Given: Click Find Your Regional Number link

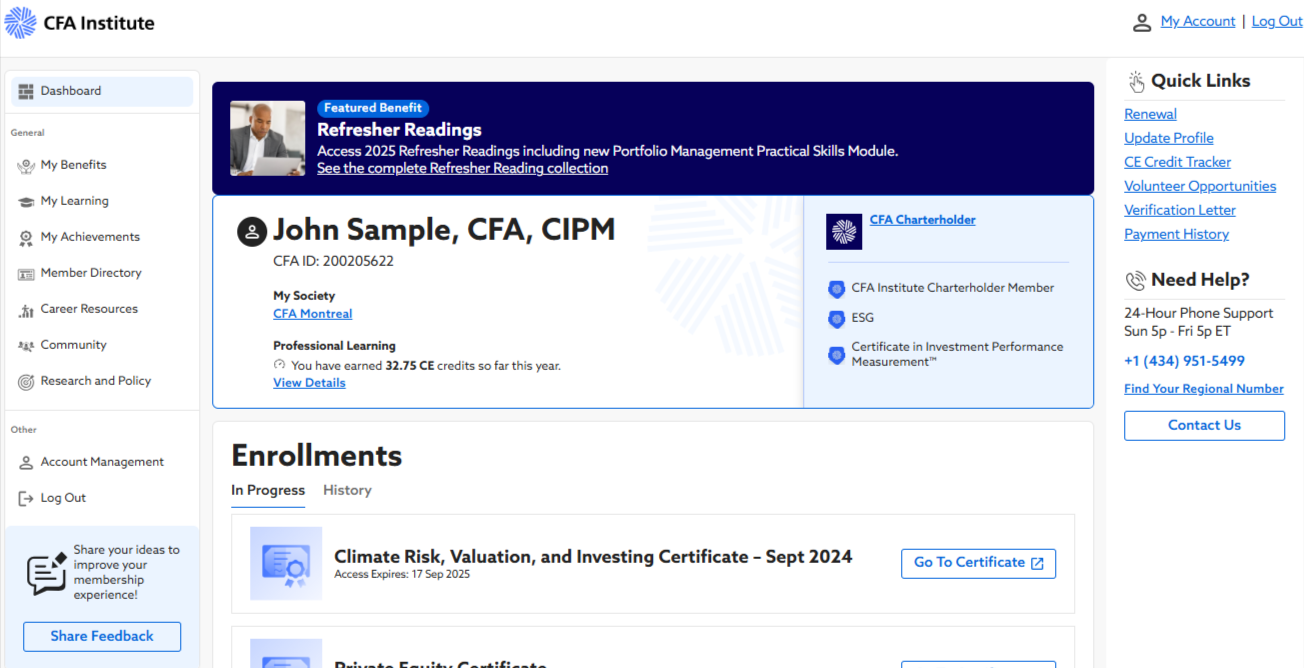Looking at the screenshot, I should (x=1204, y=389).
